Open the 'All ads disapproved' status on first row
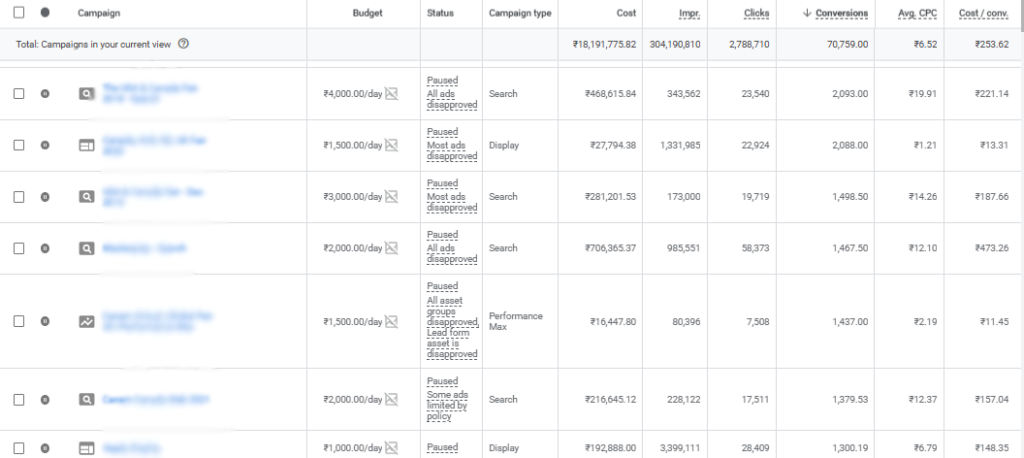Viewport: 1024px width, 458px height. pos(452,99)
